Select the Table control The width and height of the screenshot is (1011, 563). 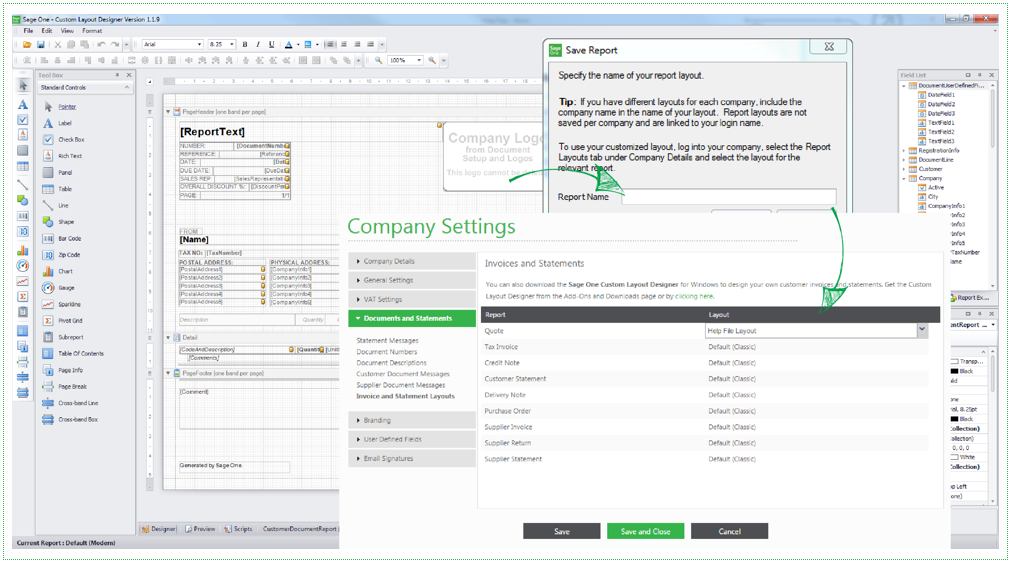57,189
